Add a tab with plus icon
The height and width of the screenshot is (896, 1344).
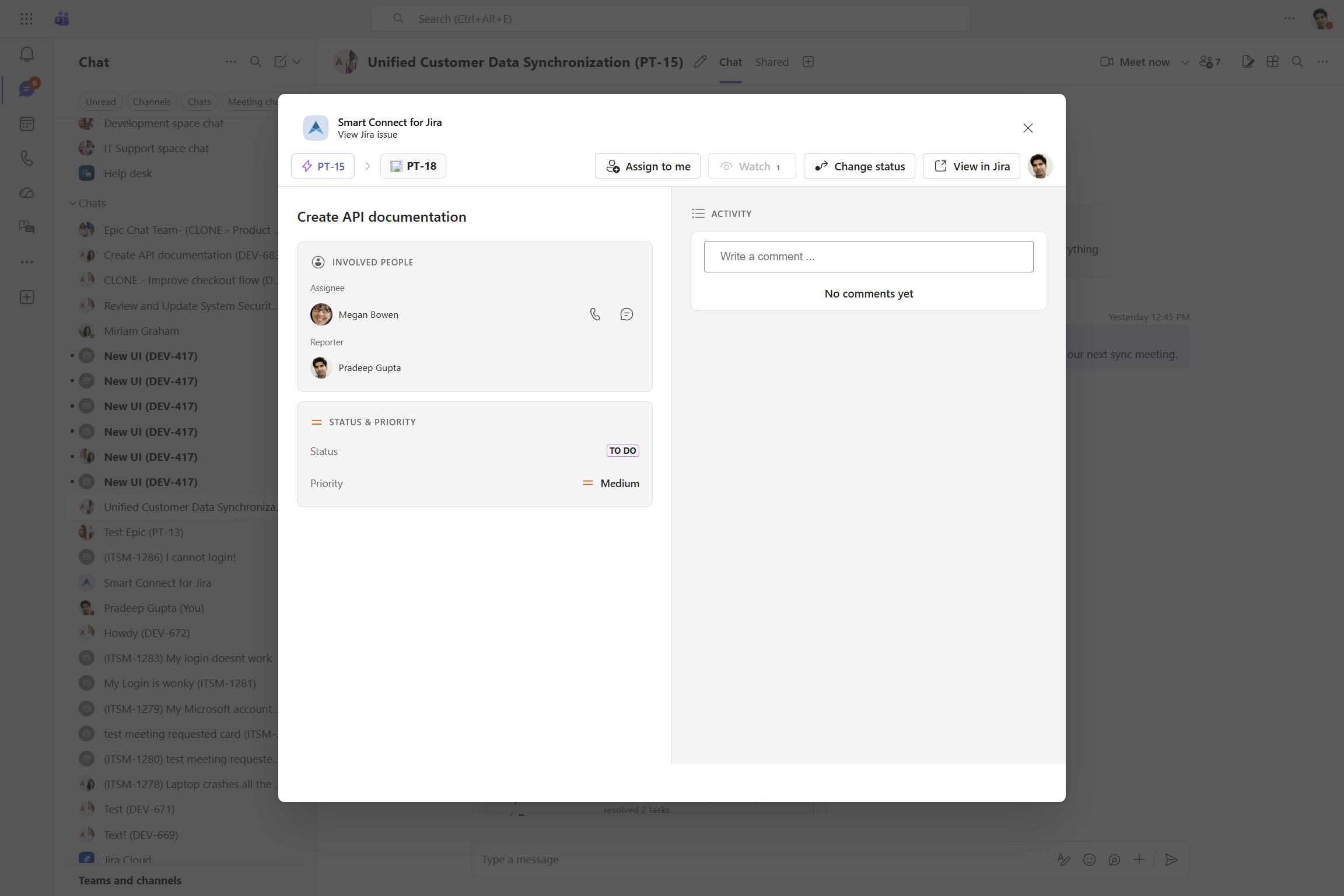click(808, 62)
